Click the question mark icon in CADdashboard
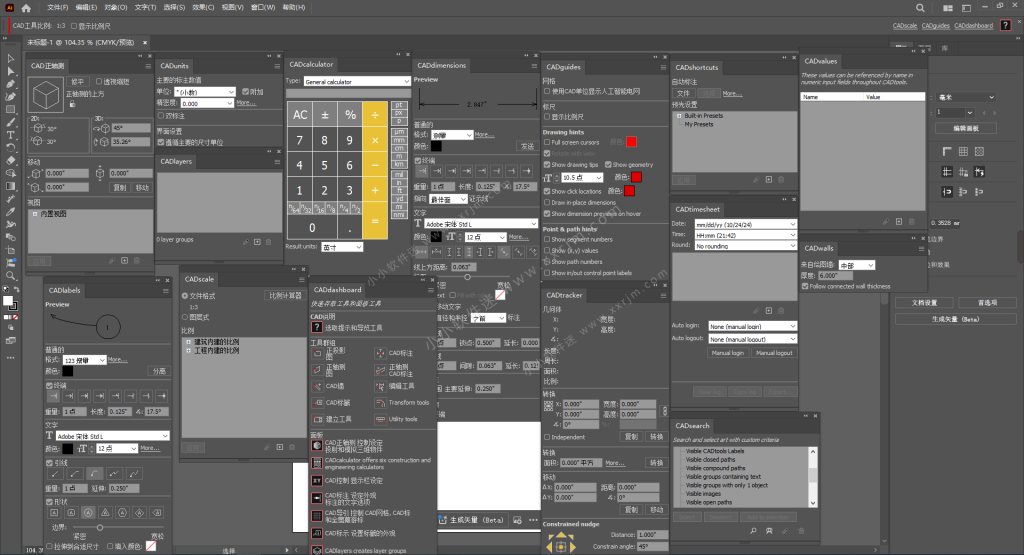 [x=317, y=327]
